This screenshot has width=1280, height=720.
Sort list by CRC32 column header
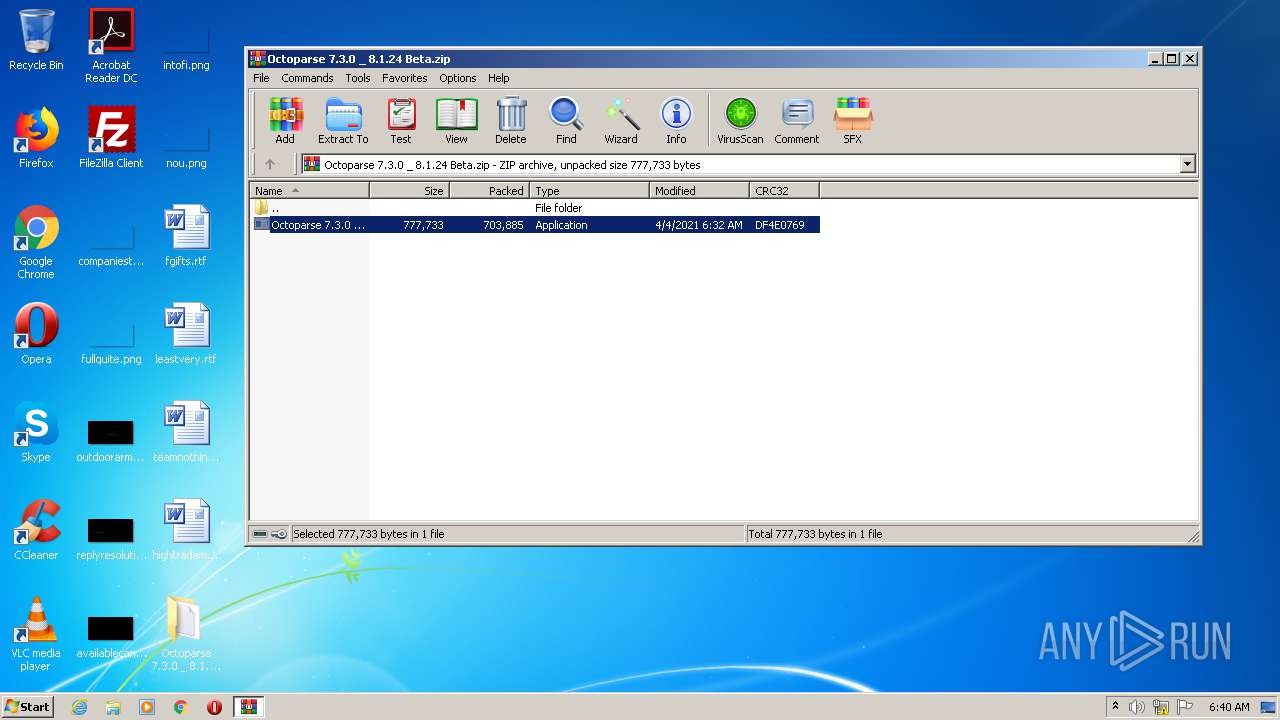785,190
